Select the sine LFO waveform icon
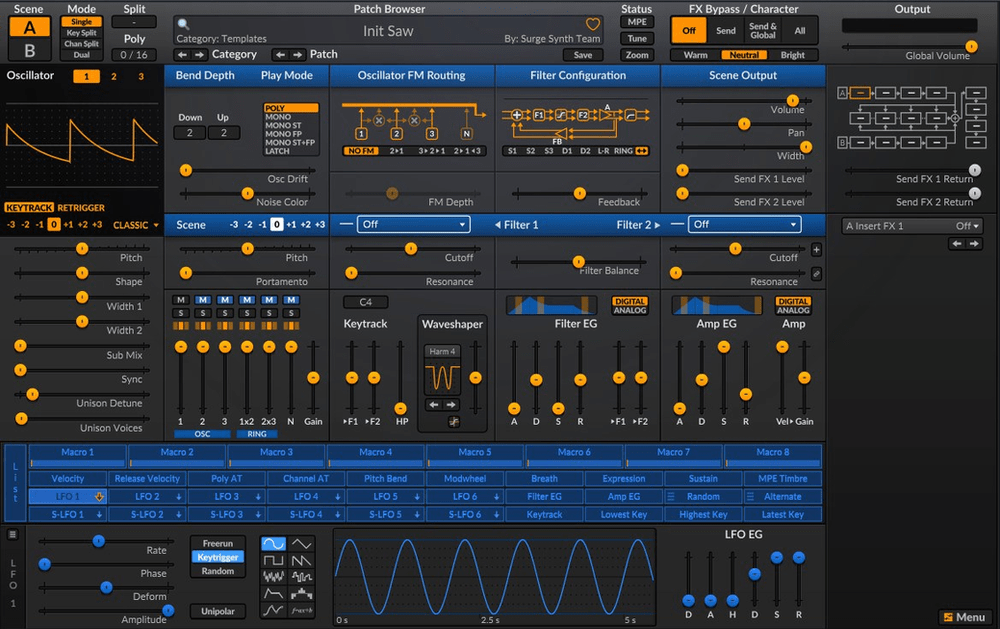Screen dimensions: 1000x629 272,545
